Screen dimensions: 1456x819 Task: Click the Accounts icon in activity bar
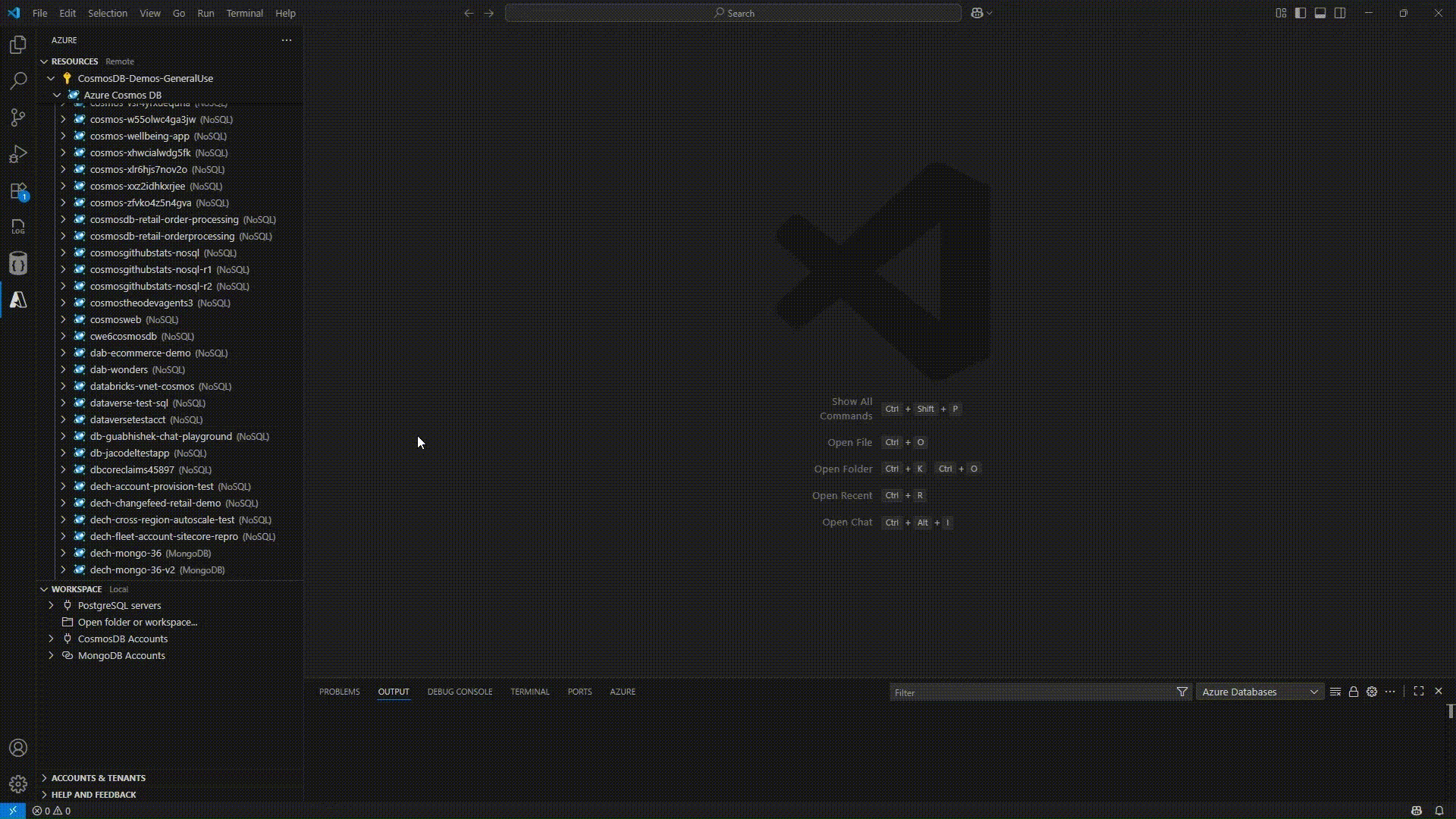(18, 748)
